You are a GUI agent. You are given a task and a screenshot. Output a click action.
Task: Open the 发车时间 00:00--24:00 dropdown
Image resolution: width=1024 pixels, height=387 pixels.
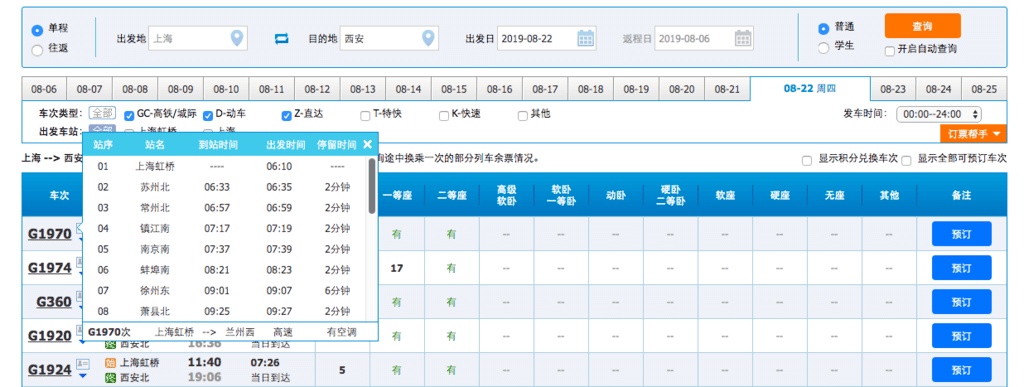point(939,114)
